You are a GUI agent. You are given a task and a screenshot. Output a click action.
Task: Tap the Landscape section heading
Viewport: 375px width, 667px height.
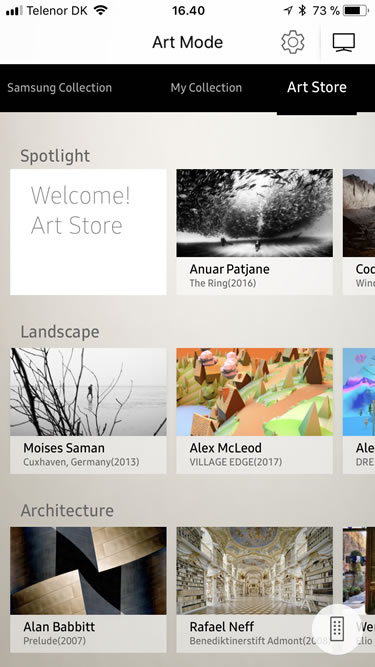[x=60, y=332]
